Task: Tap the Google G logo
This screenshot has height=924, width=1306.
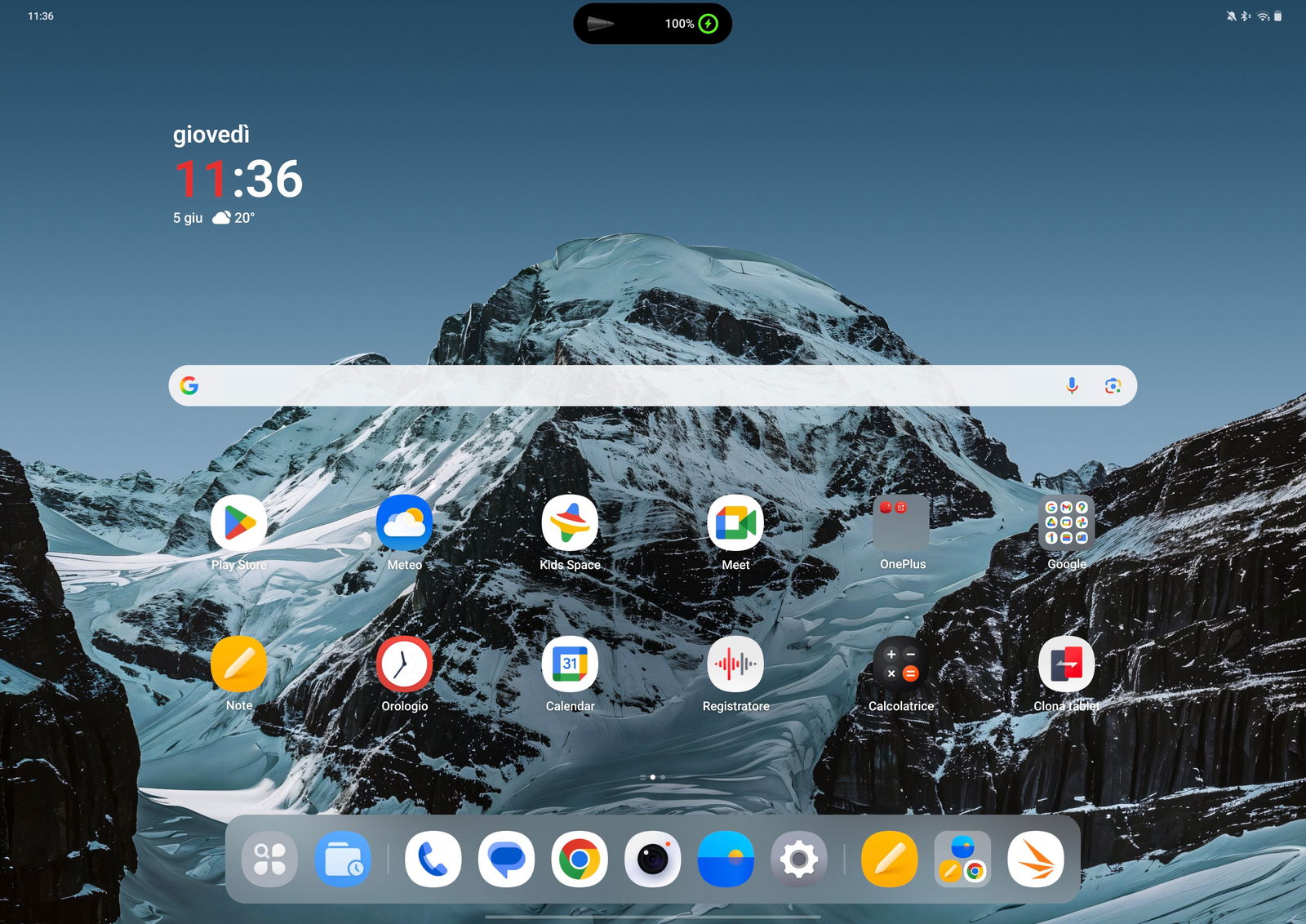Action: pyautogui.click(x=189, y=385)
